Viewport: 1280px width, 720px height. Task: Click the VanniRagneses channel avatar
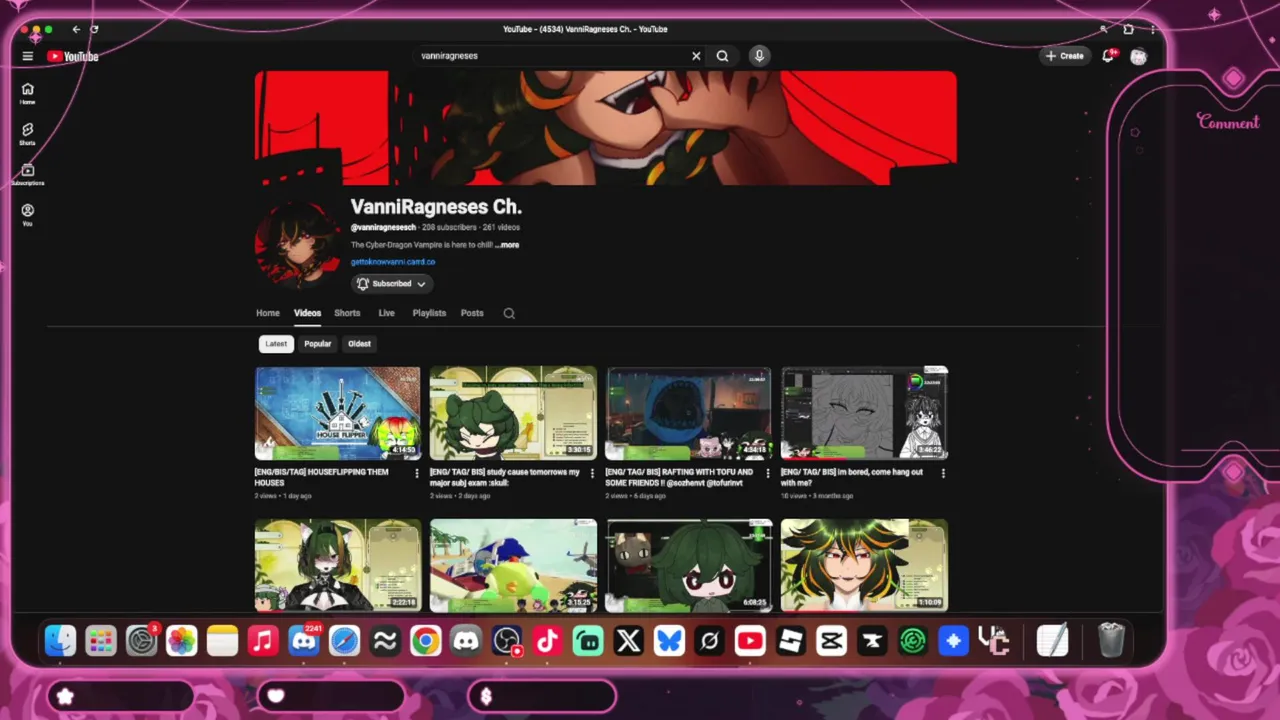point(296,244)
